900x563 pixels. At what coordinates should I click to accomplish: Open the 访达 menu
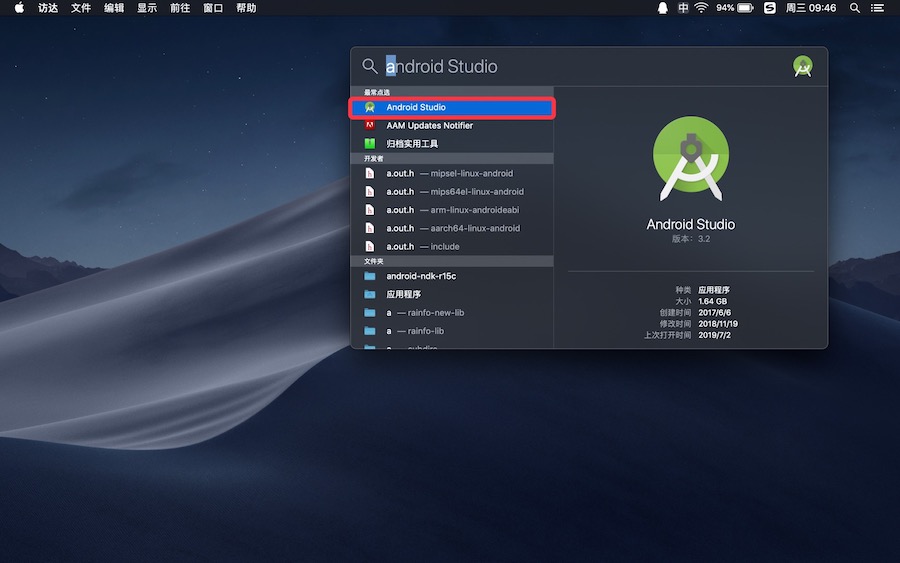(48, 8)
